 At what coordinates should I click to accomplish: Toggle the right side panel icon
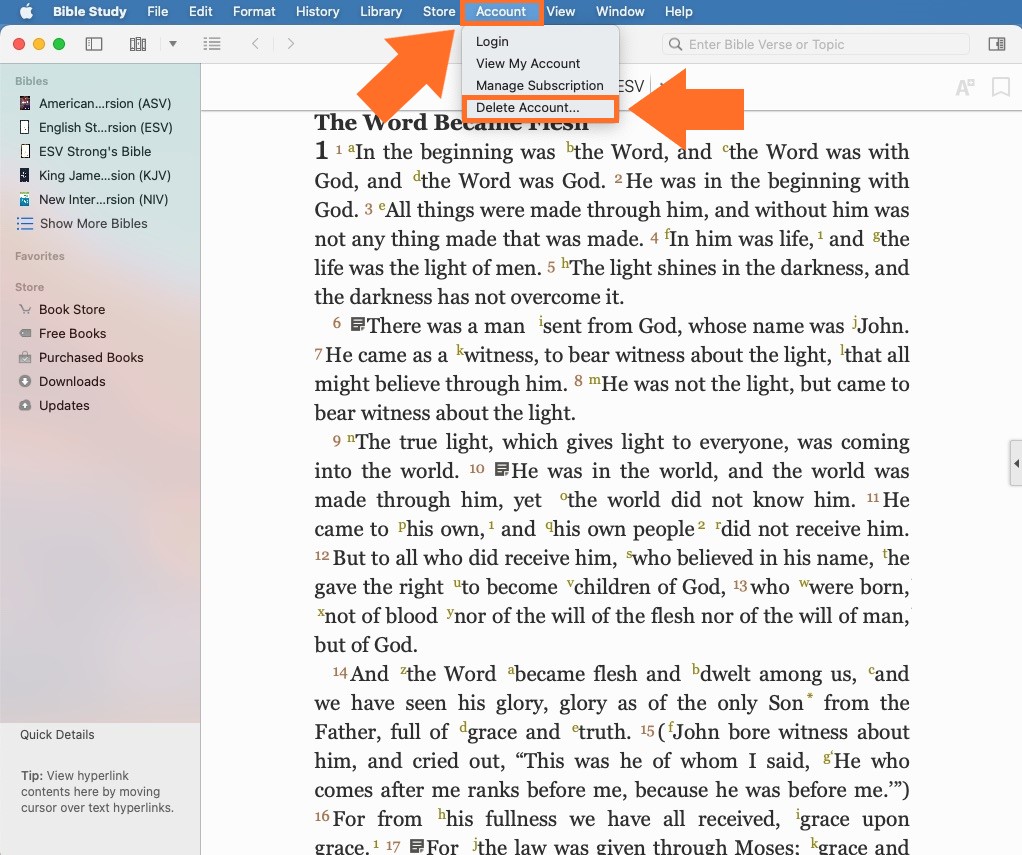click(x=996, y=44)
